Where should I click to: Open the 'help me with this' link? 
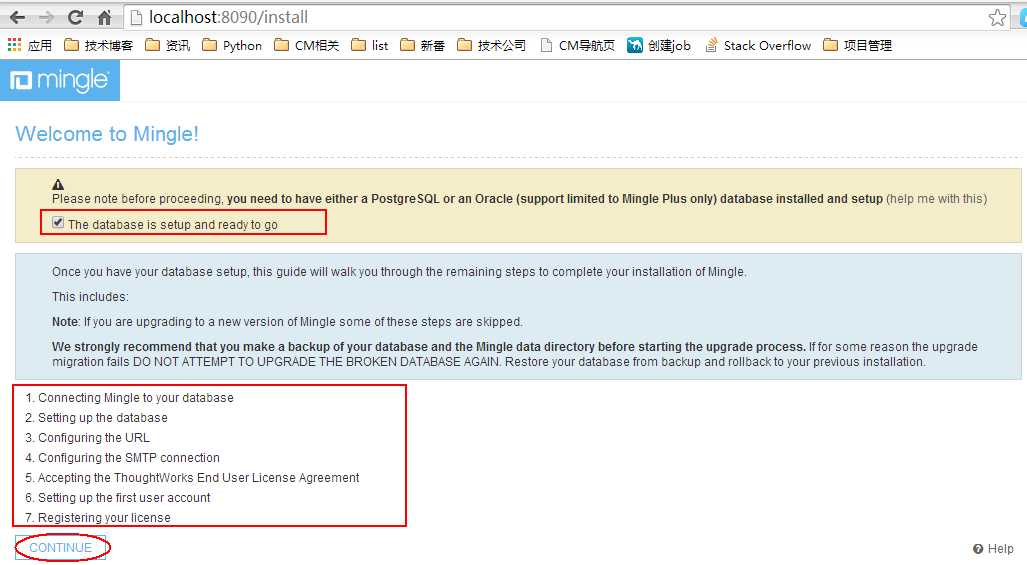click(937, 198)
